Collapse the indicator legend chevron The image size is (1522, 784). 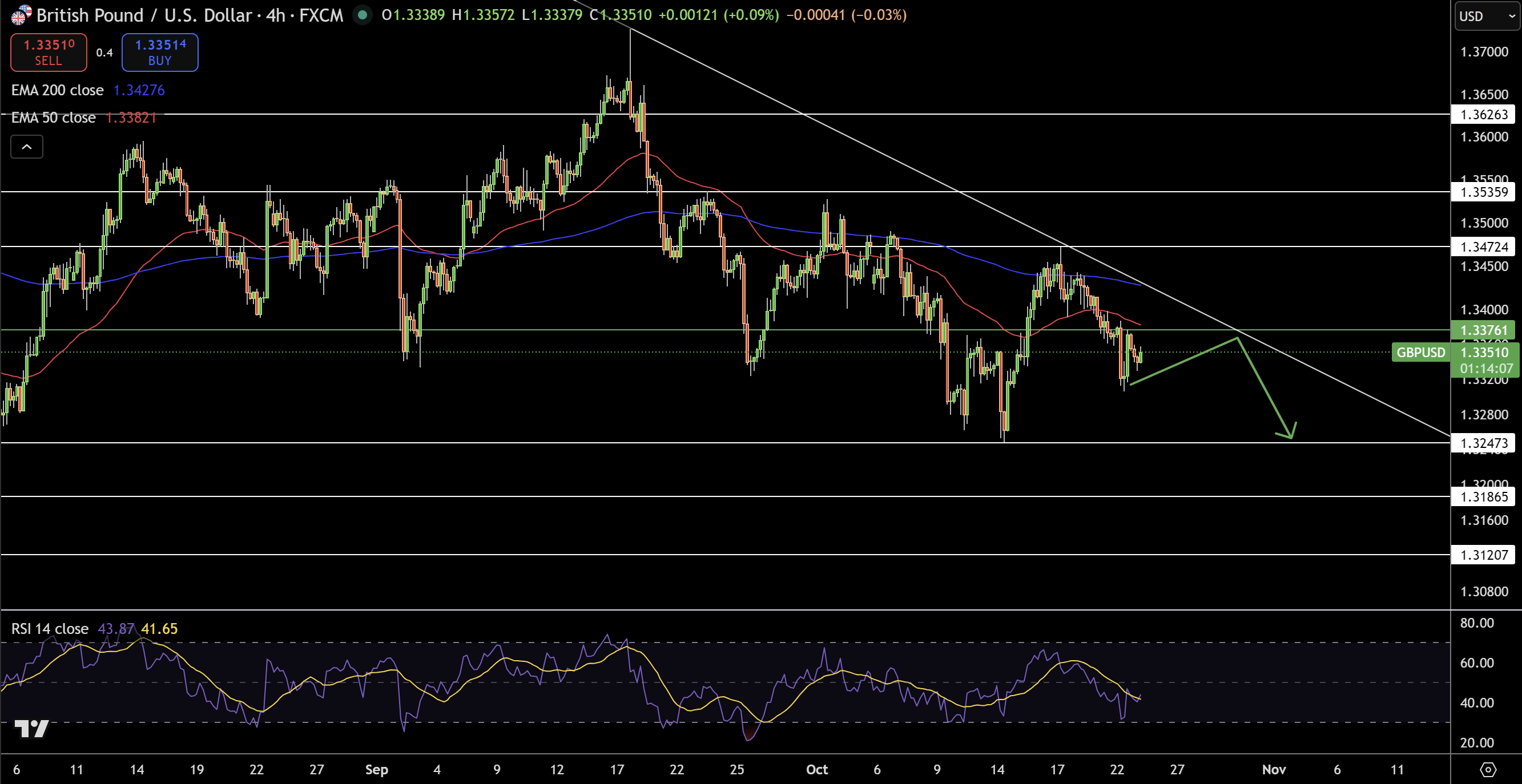tap(27, 147)
